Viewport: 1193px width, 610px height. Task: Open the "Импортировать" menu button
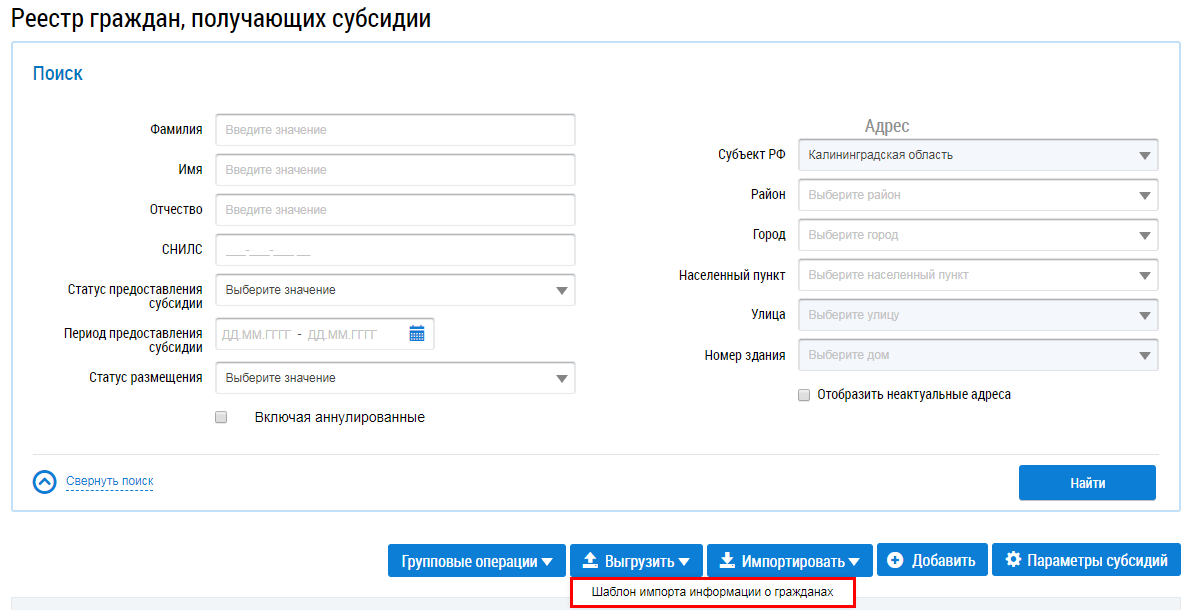point(790,561)
